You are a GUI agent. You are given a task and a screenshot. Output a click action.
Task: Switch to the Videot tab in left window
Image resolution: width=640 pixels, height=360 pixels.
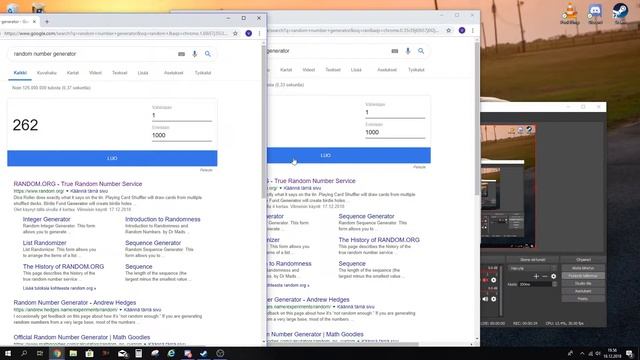point(96,73)
